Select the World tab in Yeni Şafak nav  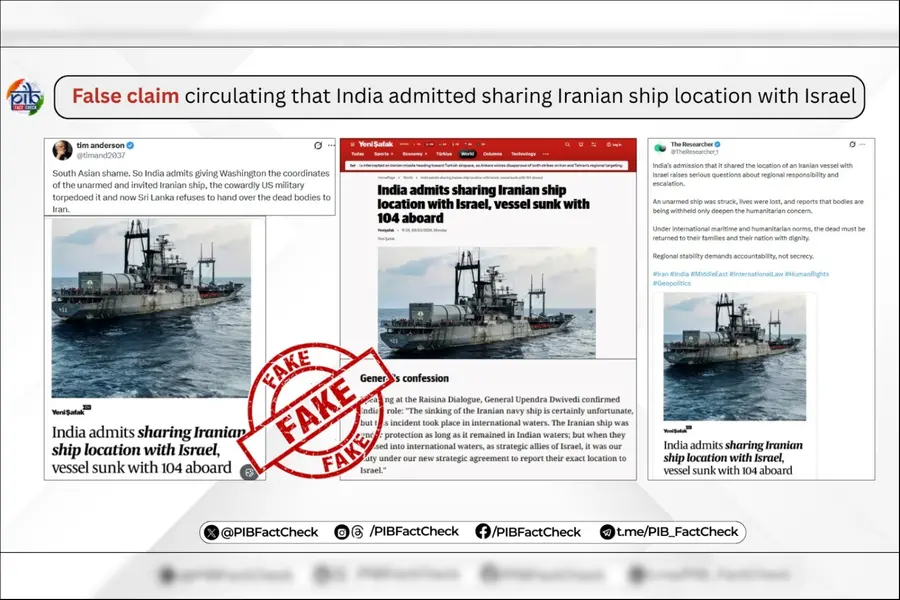pyautogui.click(x=468, y=154)
